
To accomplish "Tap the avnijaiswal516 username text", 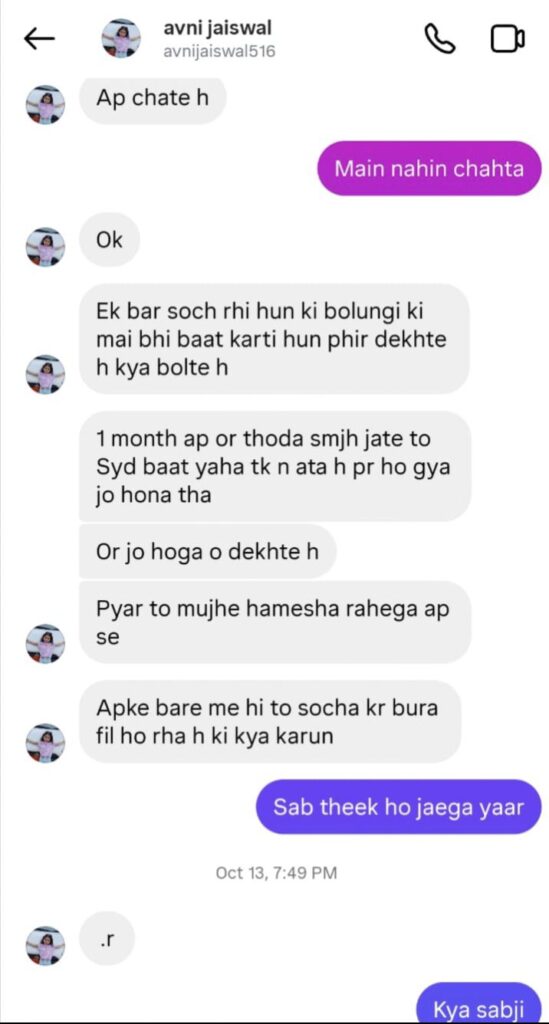I will pos(219,51).
